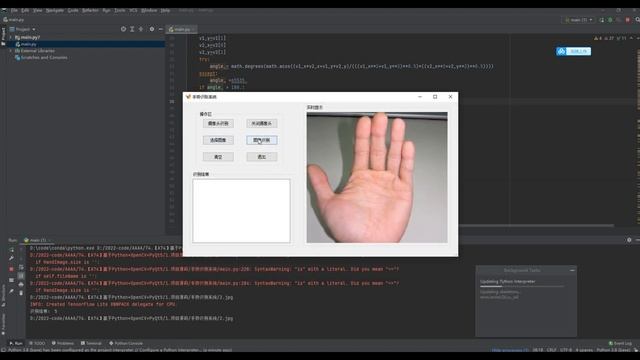Click the hand image preview in dialog
The image size is (640, 360).
point(377,178)
